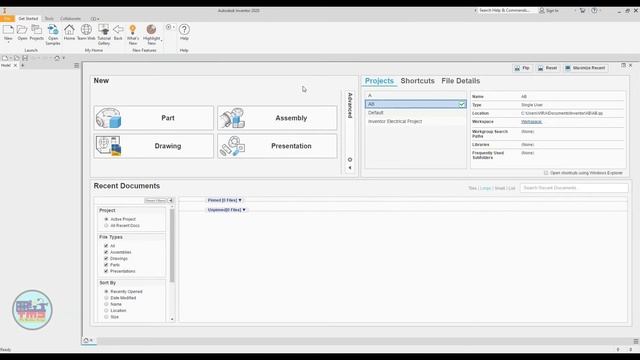The width and height of the screenshot is (640, 360).
Task: Sort by Name radio button
Action: [x=106, y=304]
